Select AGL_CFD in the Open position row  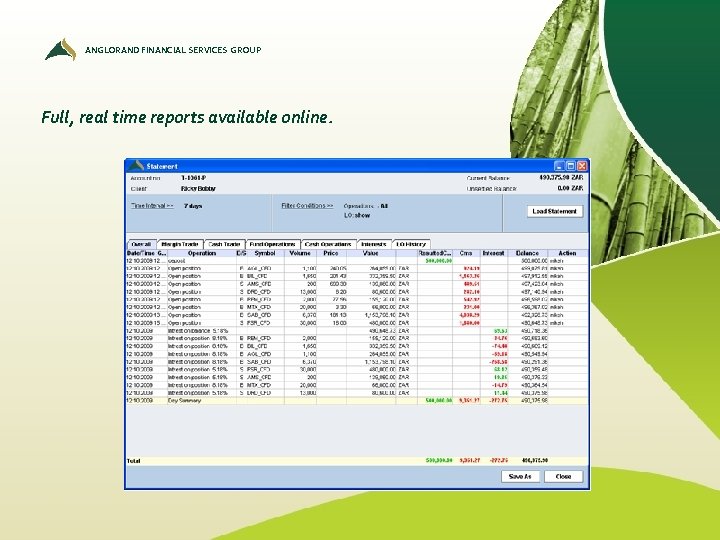tap(259, 268)
